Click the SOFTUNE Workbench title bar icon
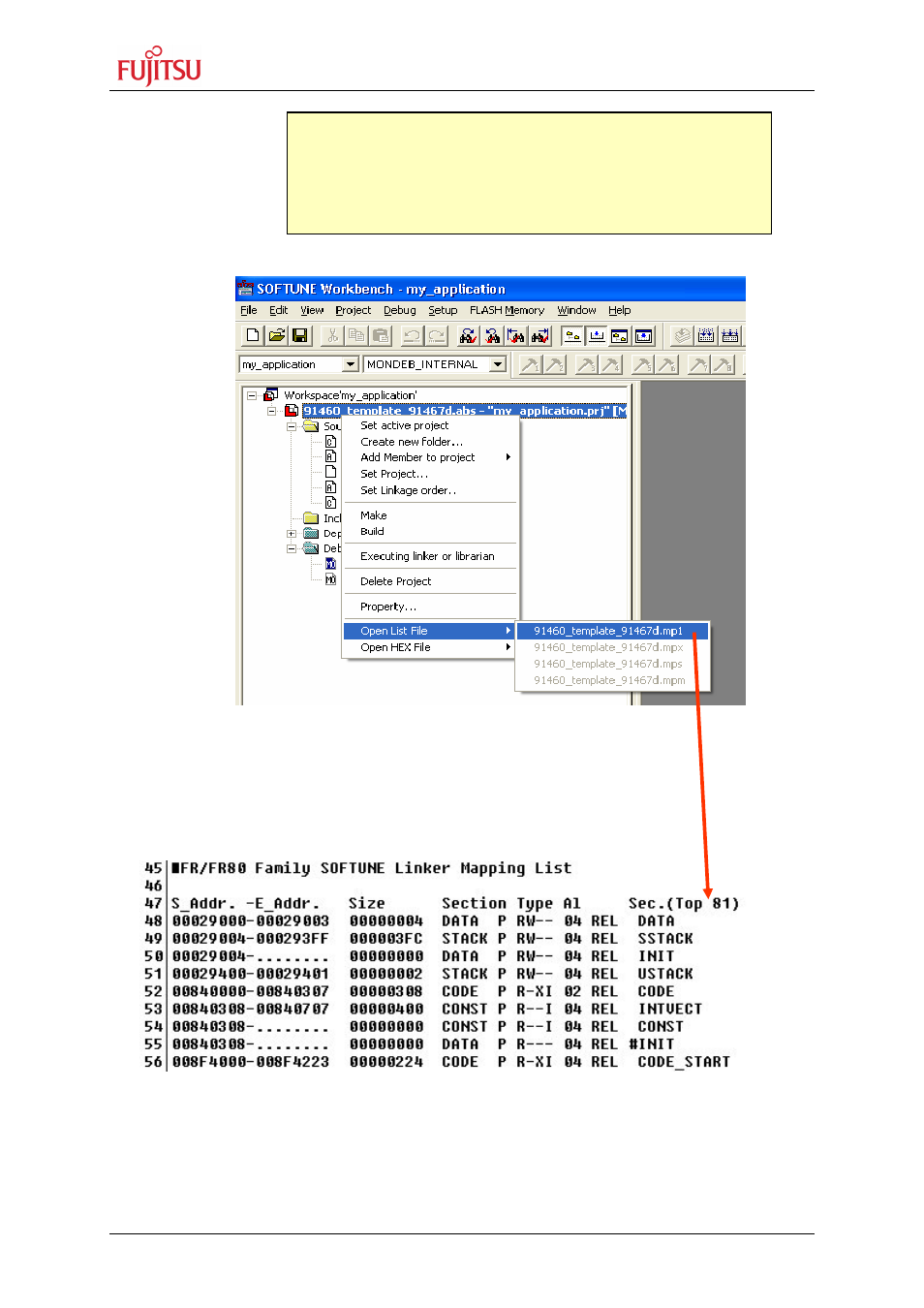Viewport: 924px width, 1308px height. [246, 289]
